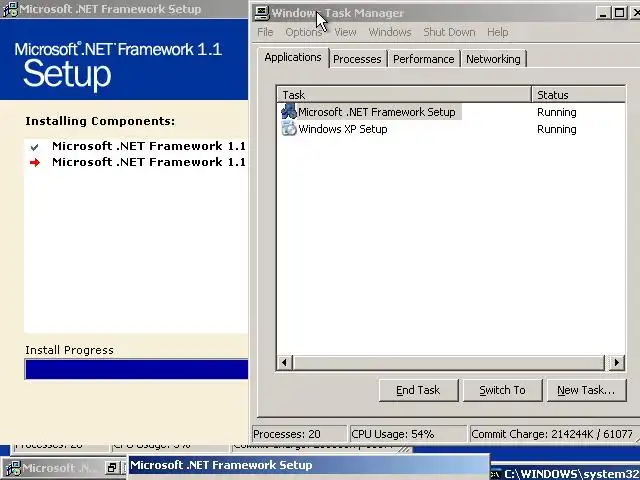Switch to the Applications tab
This screenshot has height=480, width=640.
293,58
